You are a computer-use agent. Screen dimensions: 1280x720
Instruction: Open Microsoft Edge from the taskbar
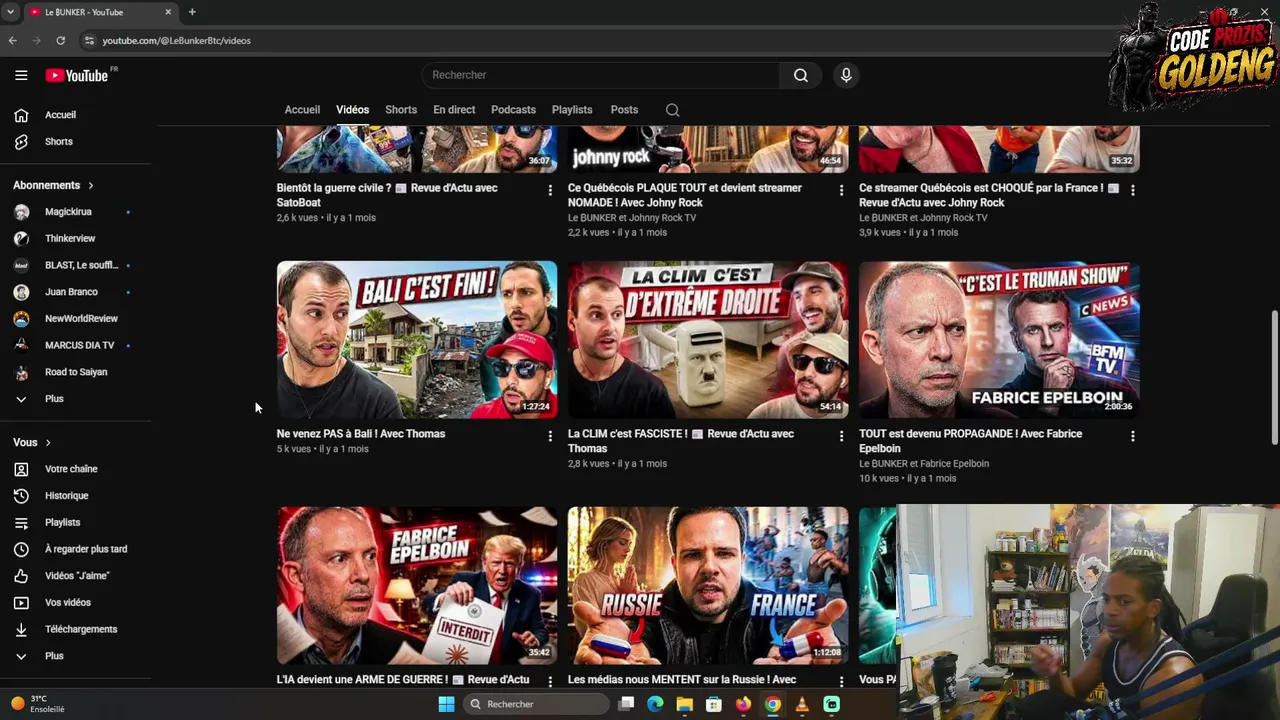click(655, 704)
